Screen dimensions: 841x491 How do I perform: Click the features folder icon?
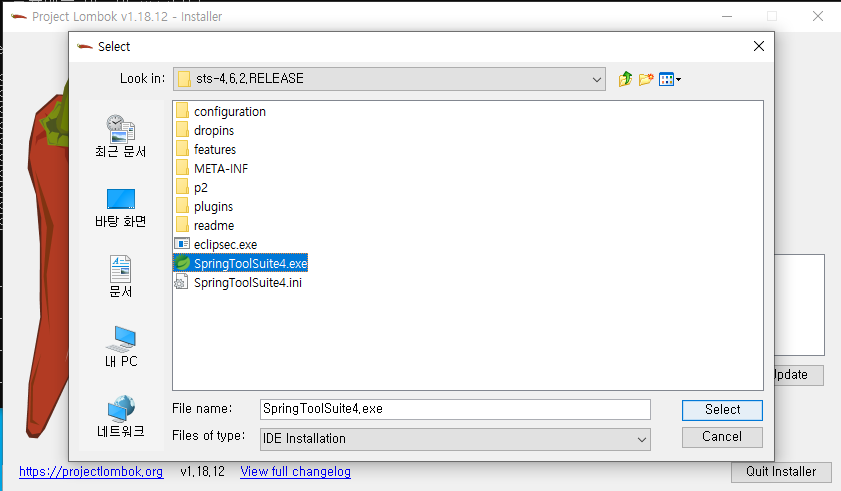pyautogui.click(x=182, y=149)
